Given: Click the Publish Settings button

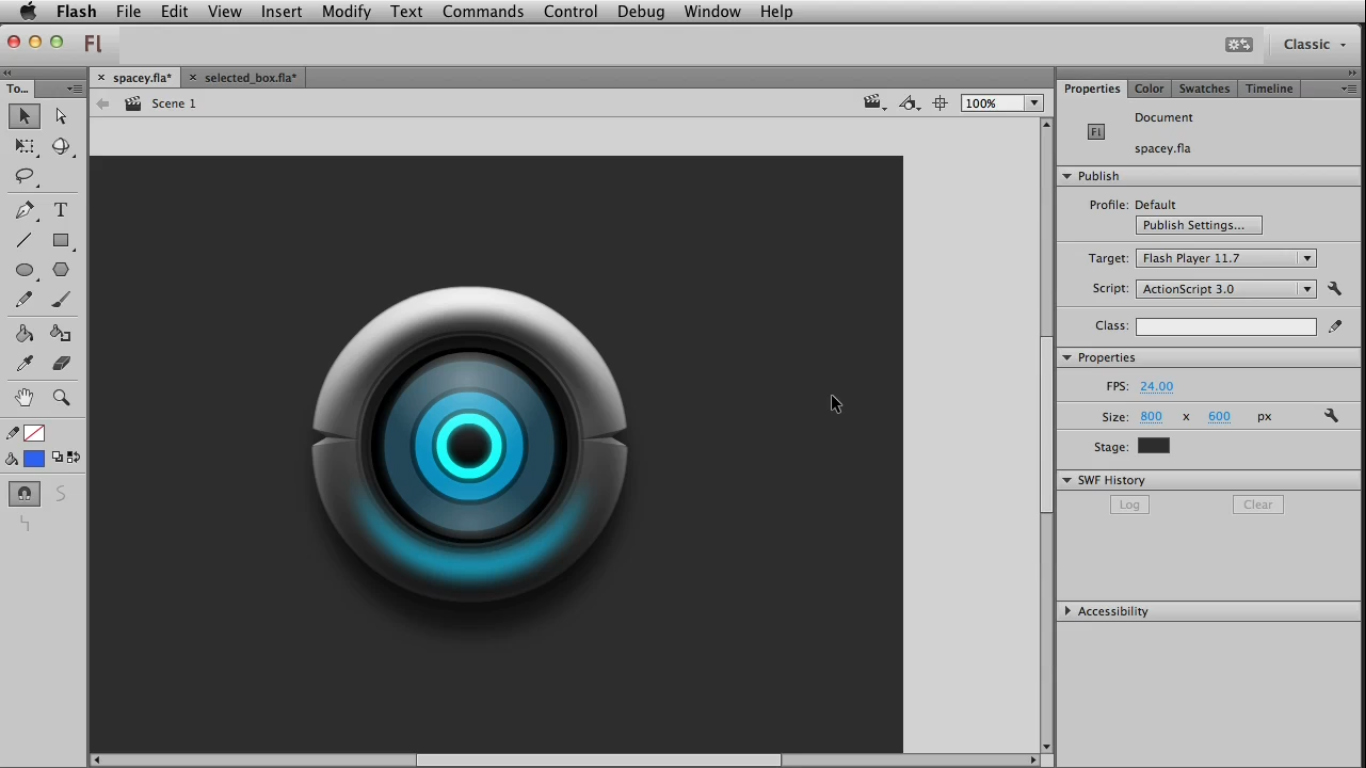Looking at the screenshot, I should (1197, 224).
